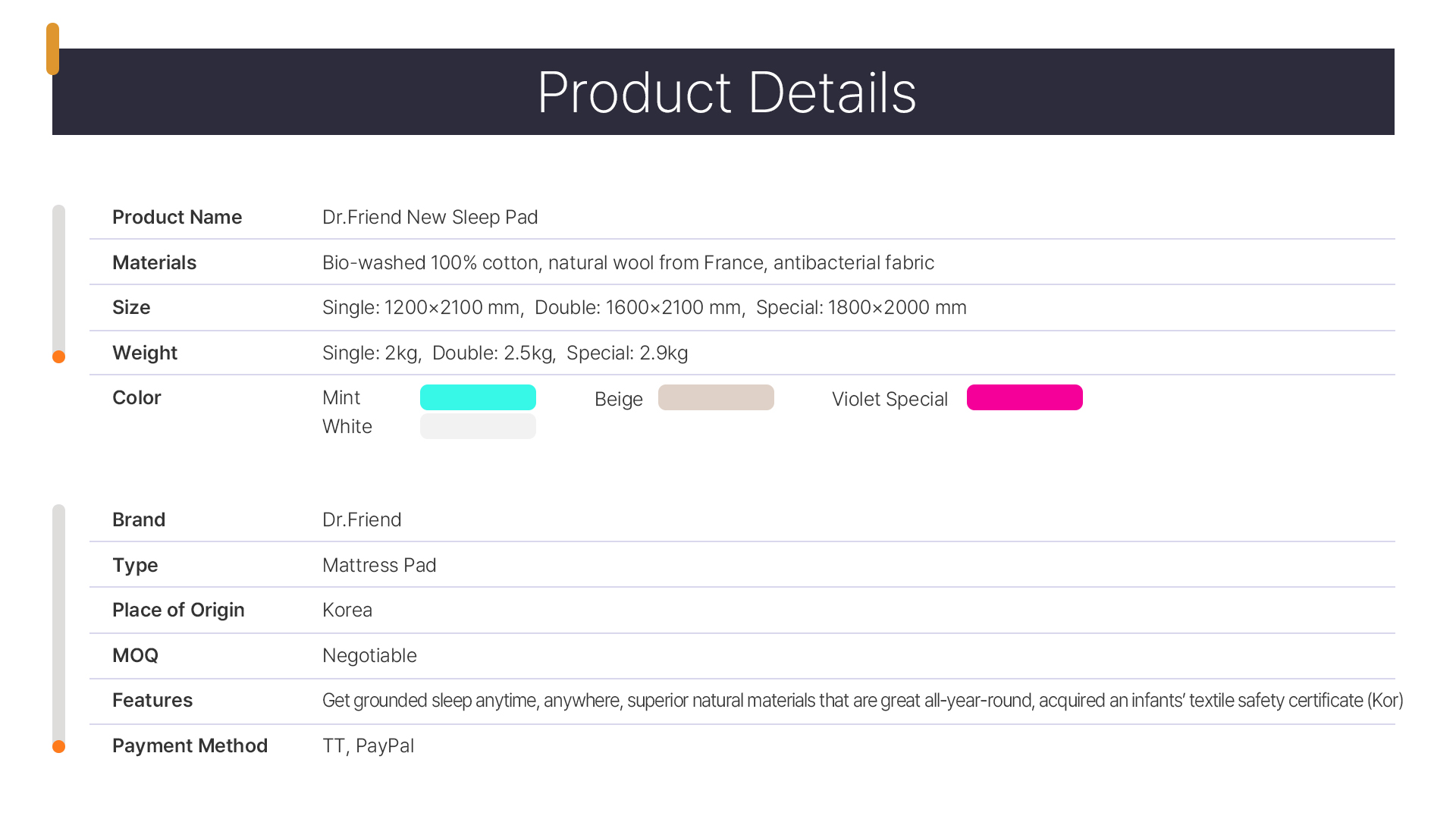This screenshot has width=1456, height=819.
Task: Click the lower gray vertical bar
Action: click(58, 622)
